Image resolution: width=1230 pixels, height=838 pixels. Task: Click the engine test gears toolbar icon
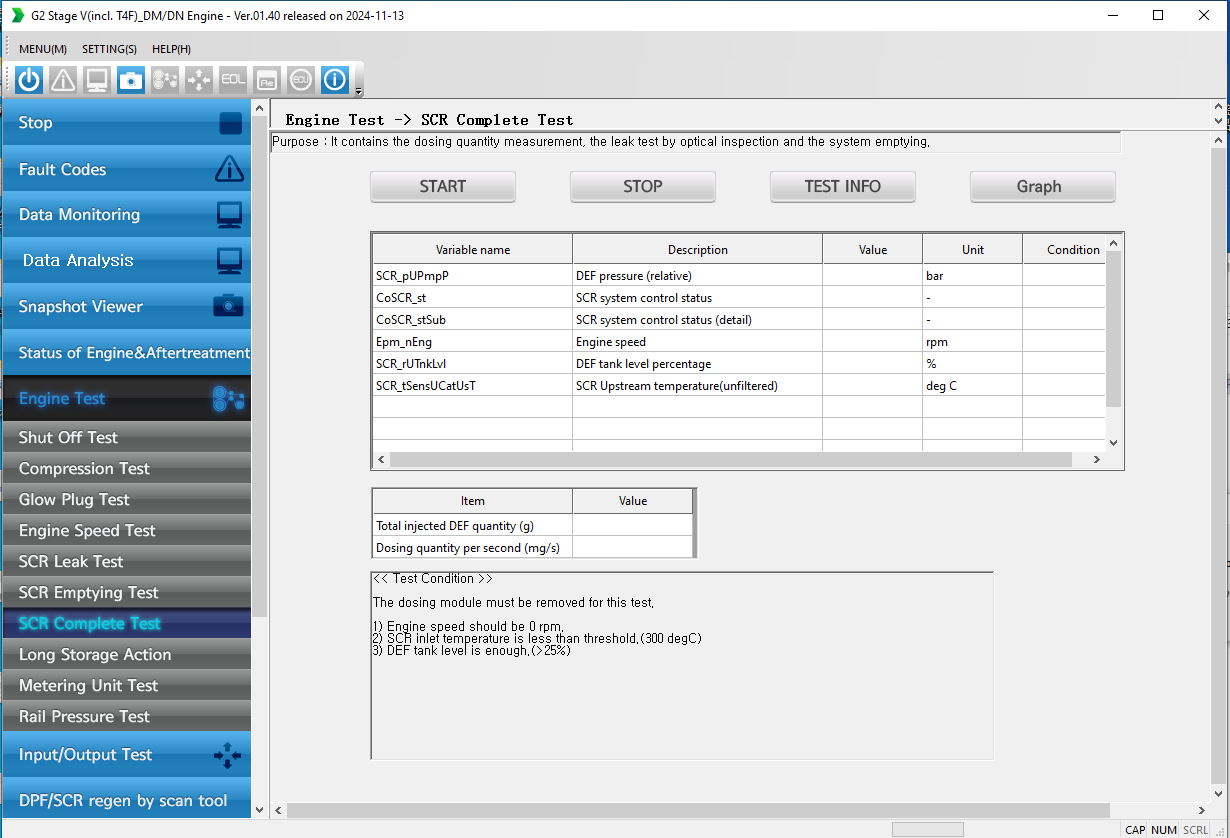pos(165,80)
